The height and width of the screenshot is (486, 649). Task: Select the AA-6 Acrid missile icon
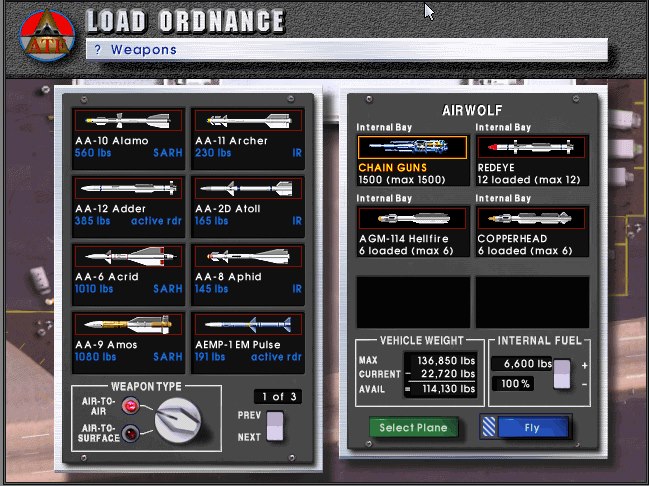point(128,256)
